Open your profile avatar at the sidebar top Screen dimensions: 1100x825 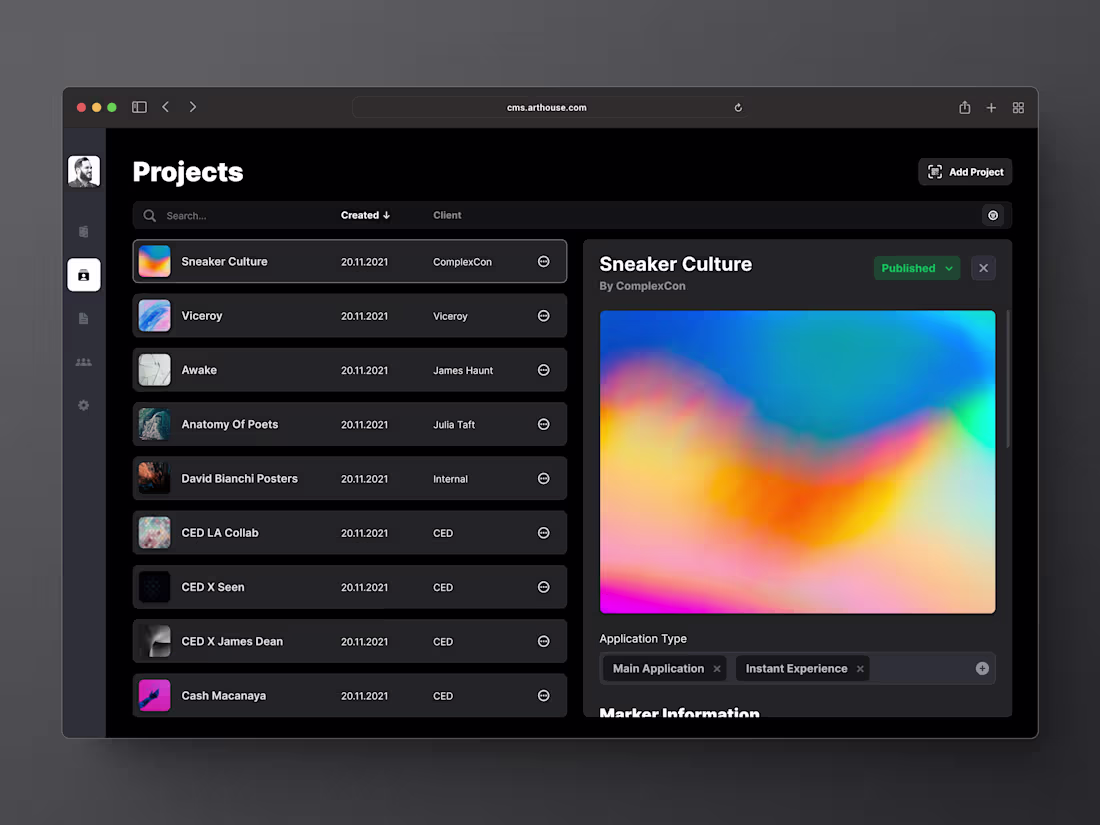(x=84, y=171)
